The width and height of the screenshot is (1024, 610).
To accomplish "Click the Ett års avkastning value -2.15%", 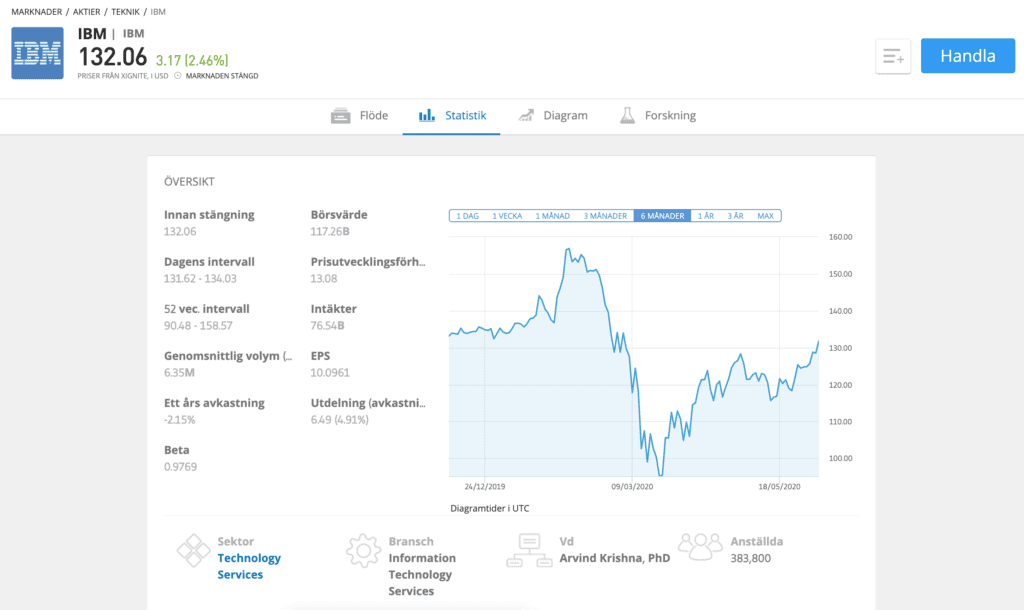I will coord(180,419).
